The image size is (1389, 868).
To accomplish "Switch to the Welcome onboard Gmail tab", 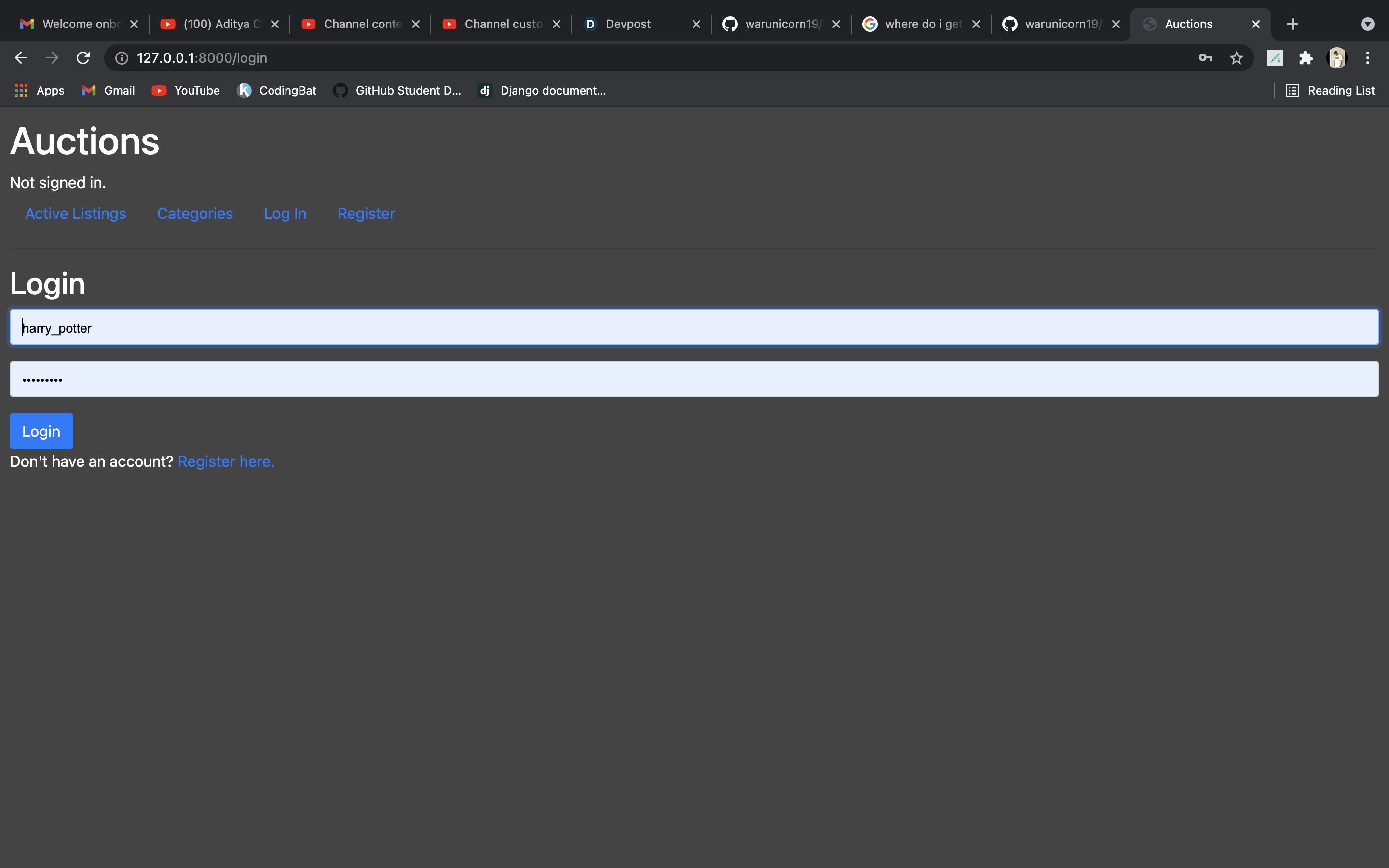I will 81,24.
